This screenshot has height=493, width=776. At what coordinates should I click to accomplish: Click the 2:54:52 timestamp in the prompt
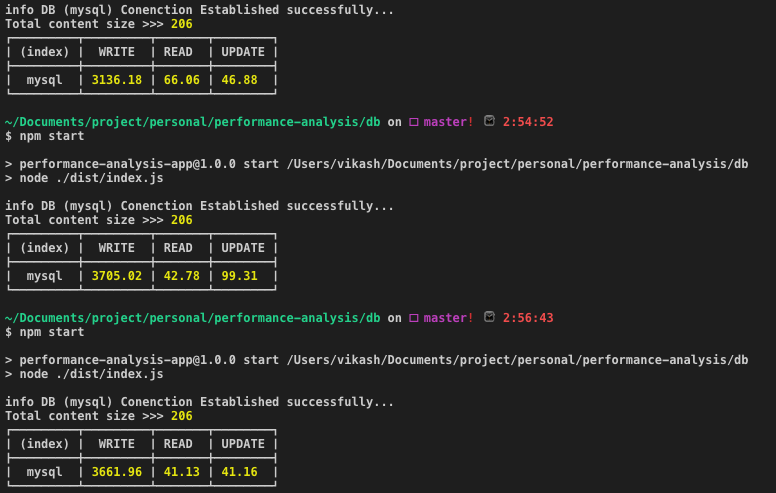[x=529, y=122]
